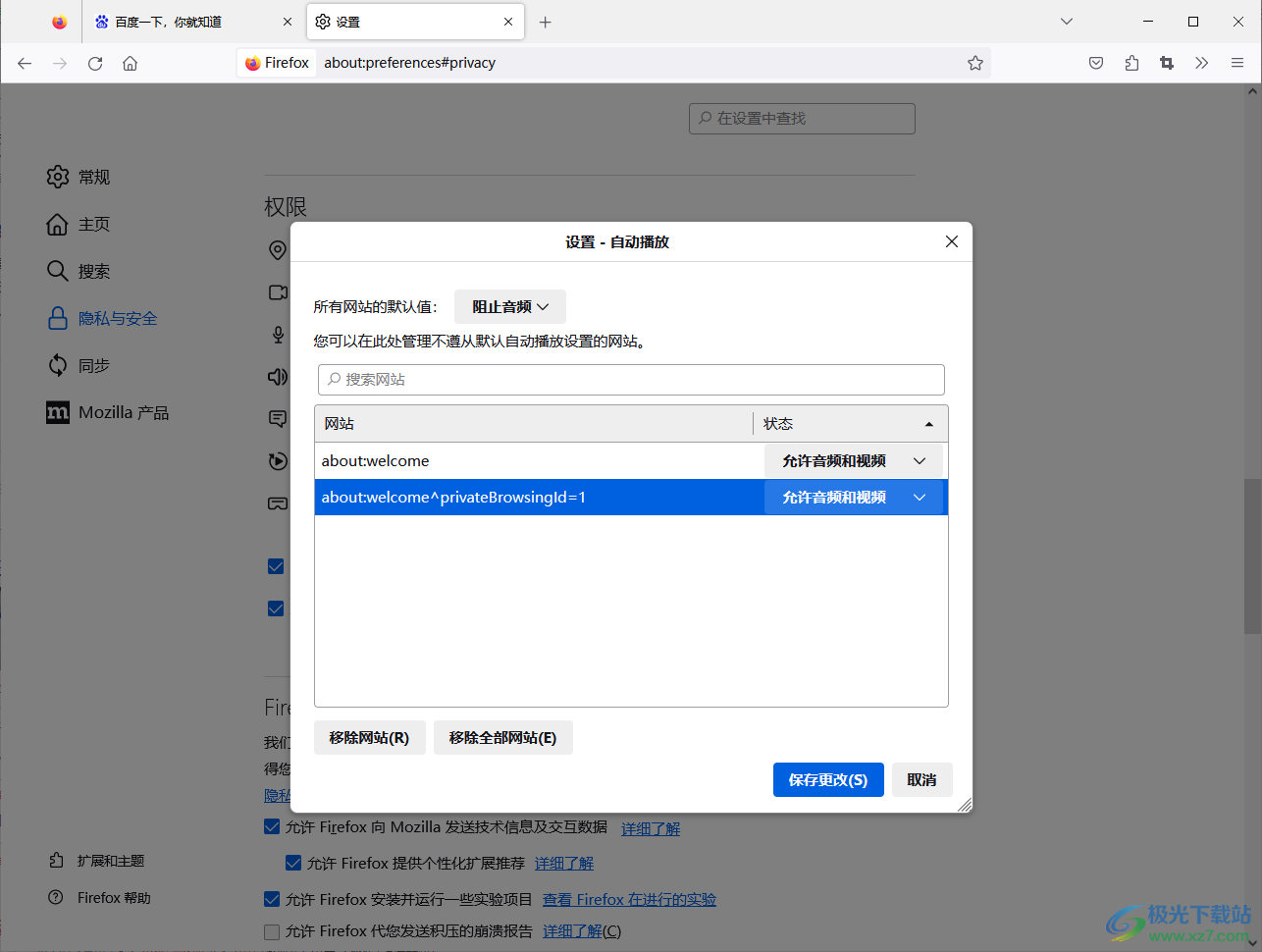Enable 允许 Firefox 代您发送积压的崩溃报告 checkbox
The width and height of the screenshot is (1262, 952).
(272, 931)
